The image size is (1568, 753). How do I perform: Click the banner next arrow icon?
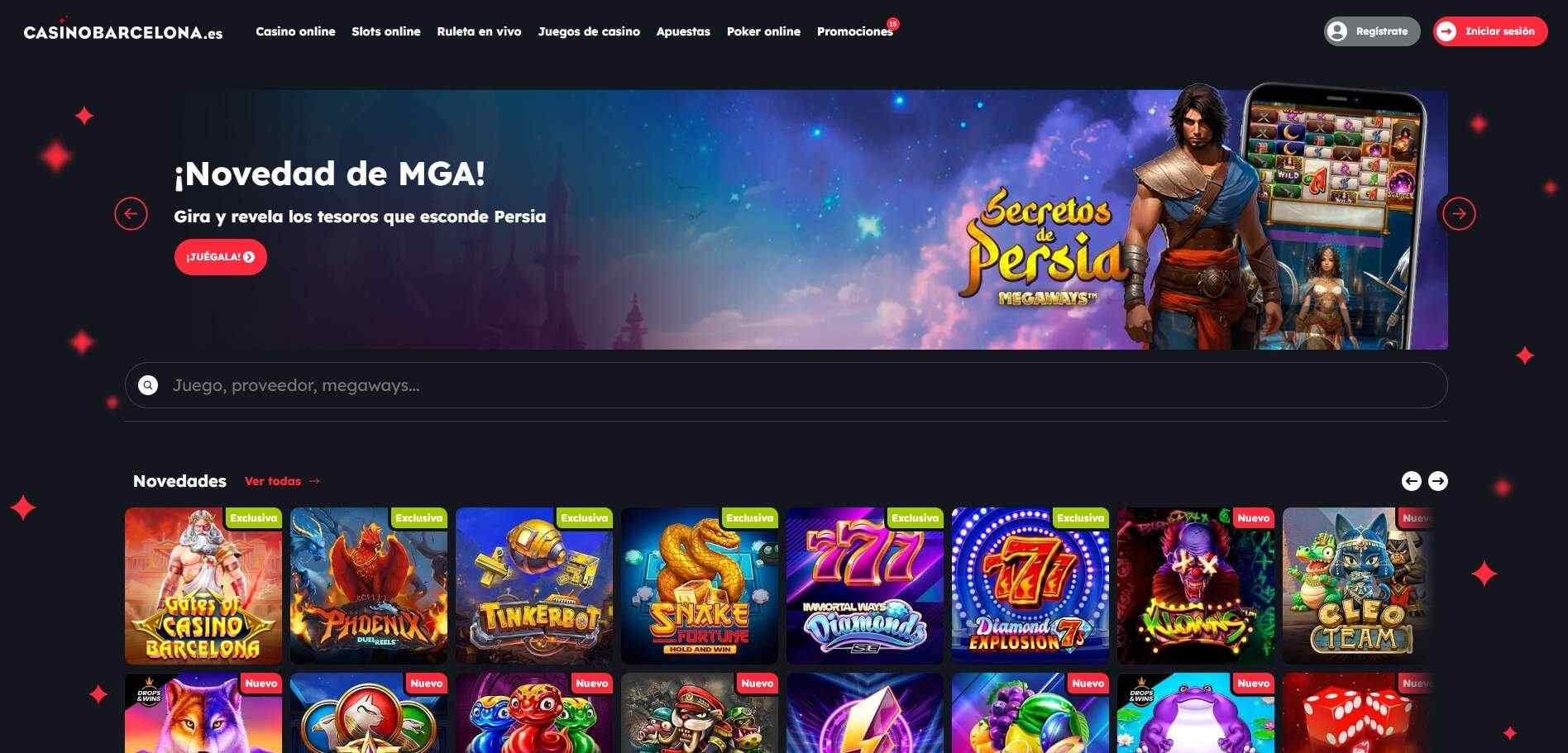click(1459, 214)
